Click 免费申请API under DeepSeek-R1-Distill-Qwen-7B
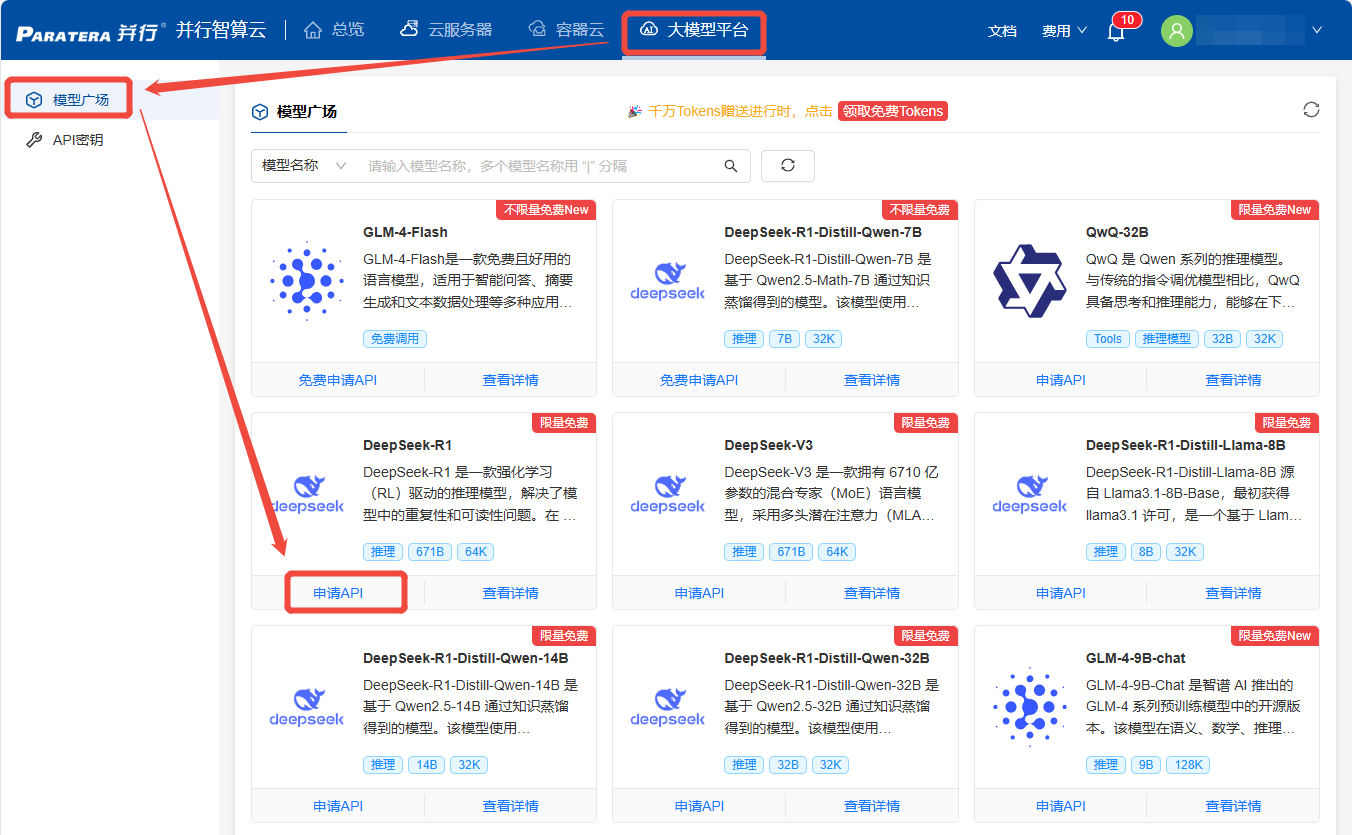Screen dimensions: 1352x835 tap(699, 380)
